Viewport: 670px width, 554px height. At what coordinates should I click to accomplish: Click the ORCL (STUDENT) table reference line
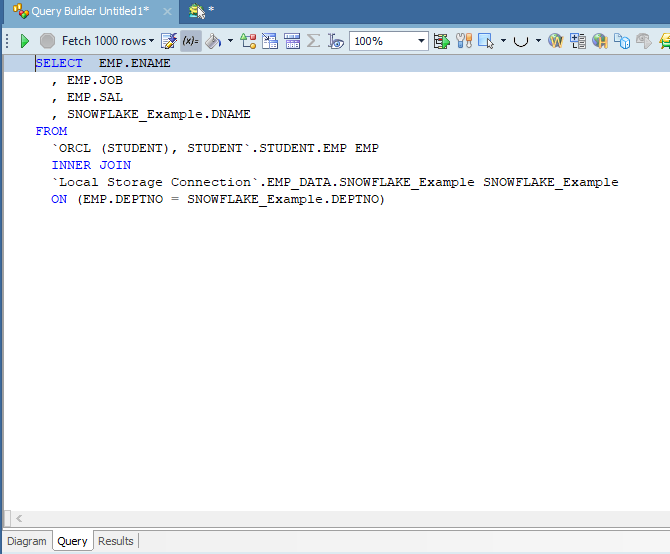pos(215,148)
